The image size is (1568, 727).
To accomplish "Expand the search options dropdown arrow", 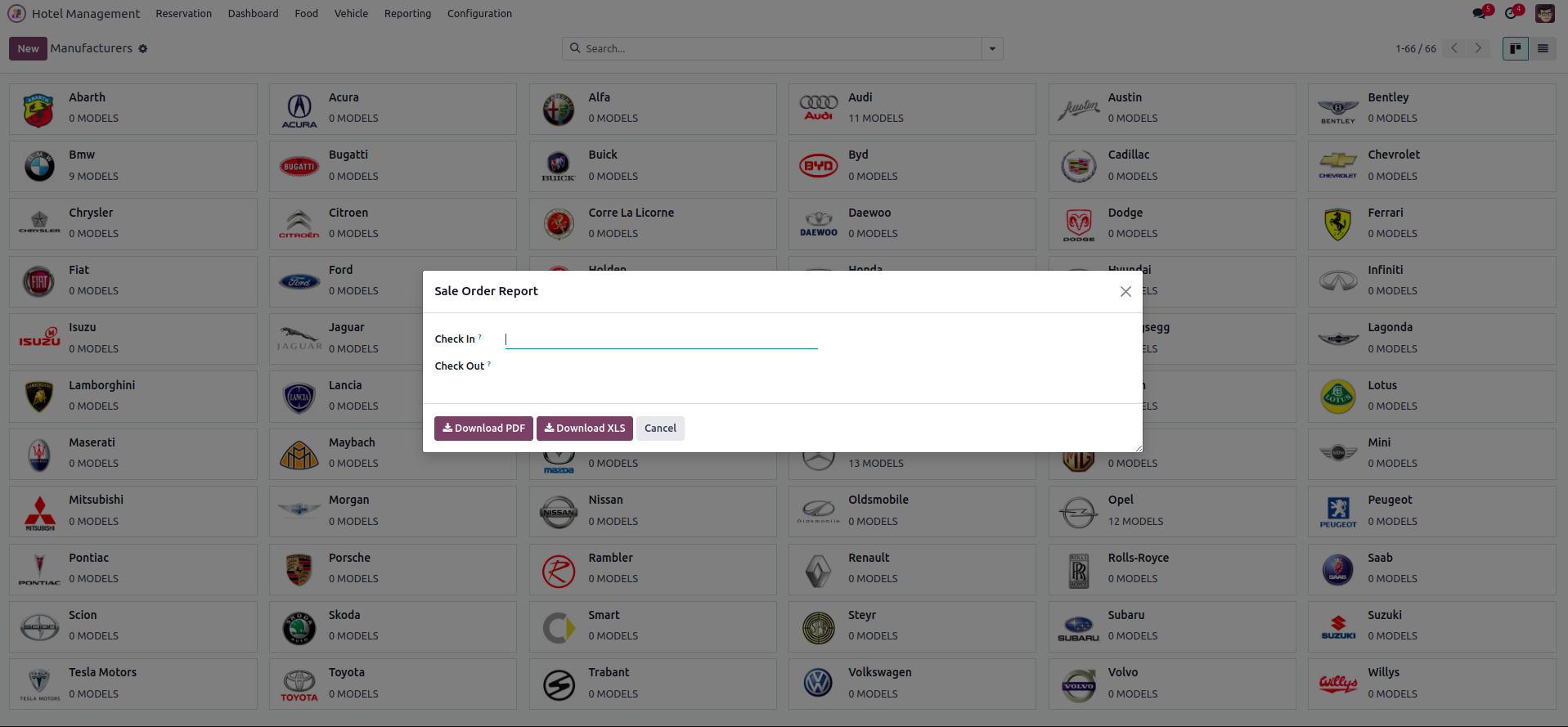I will 992,49.
